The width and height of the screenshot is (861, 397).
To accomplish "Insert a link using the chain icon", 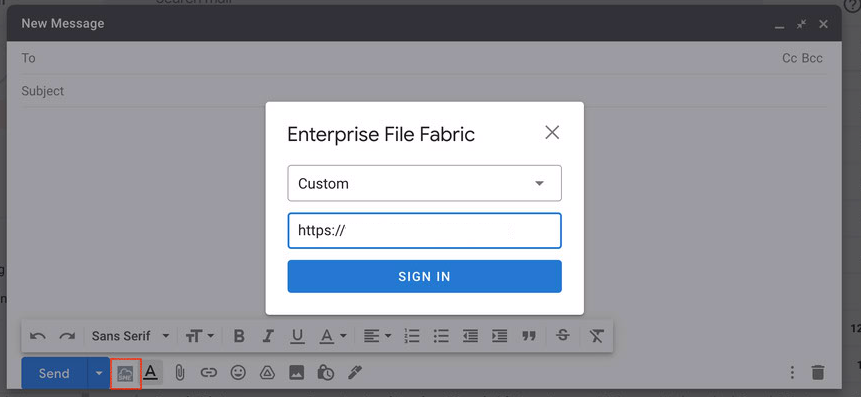I will (209, 373).
